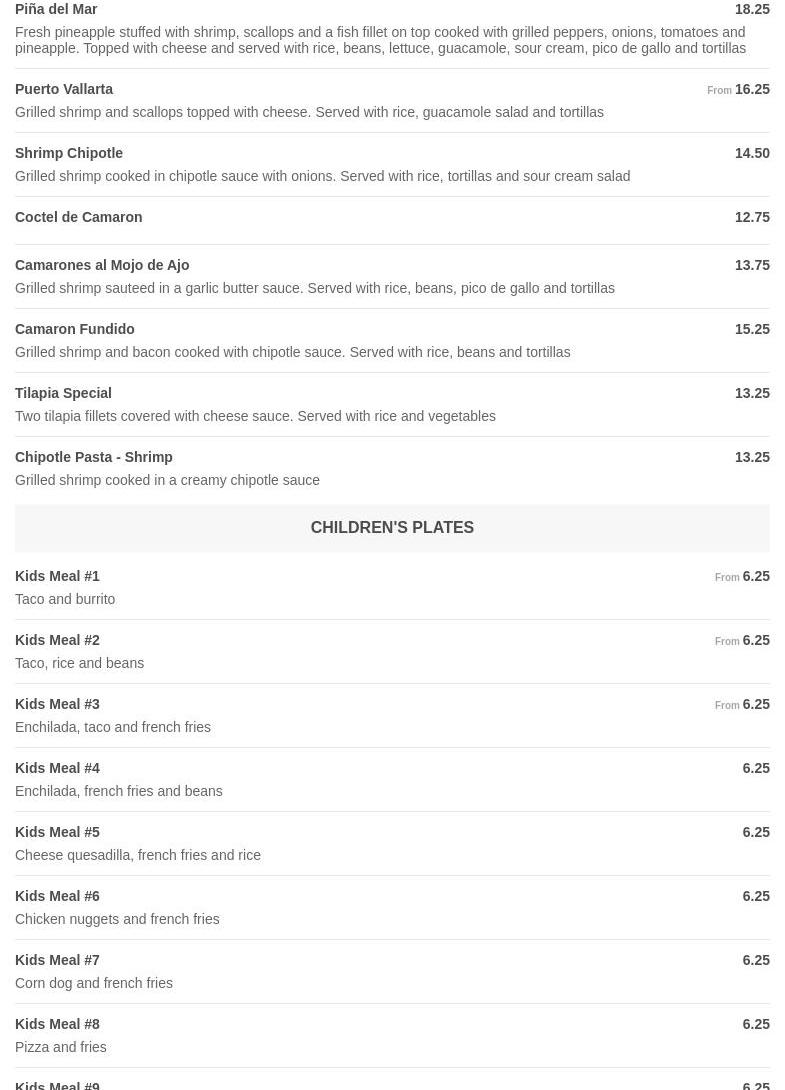Select Kids Meal #7 corn dog

(57, 960)
